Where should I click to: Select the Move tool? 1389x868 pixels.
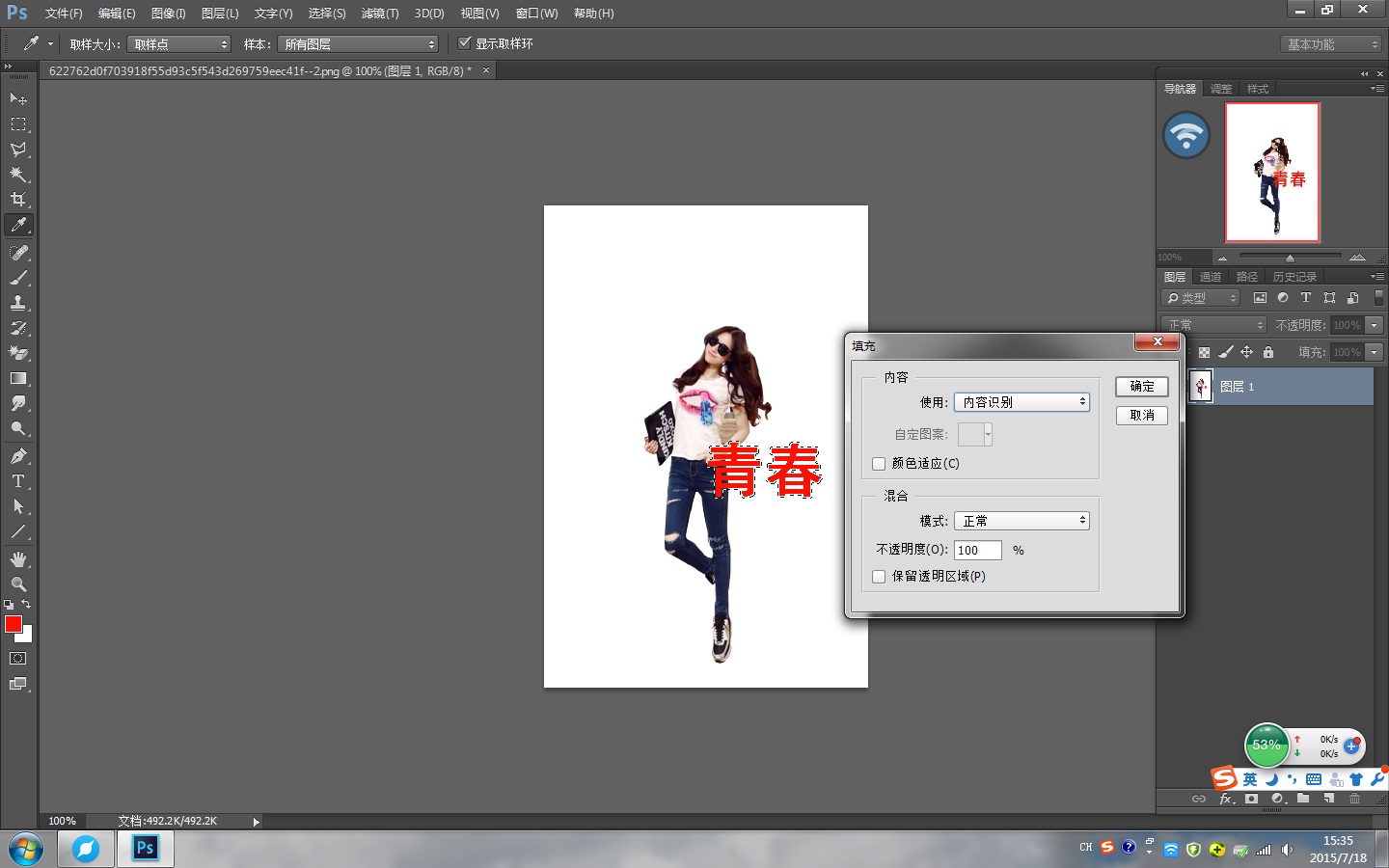pos(18,99)
